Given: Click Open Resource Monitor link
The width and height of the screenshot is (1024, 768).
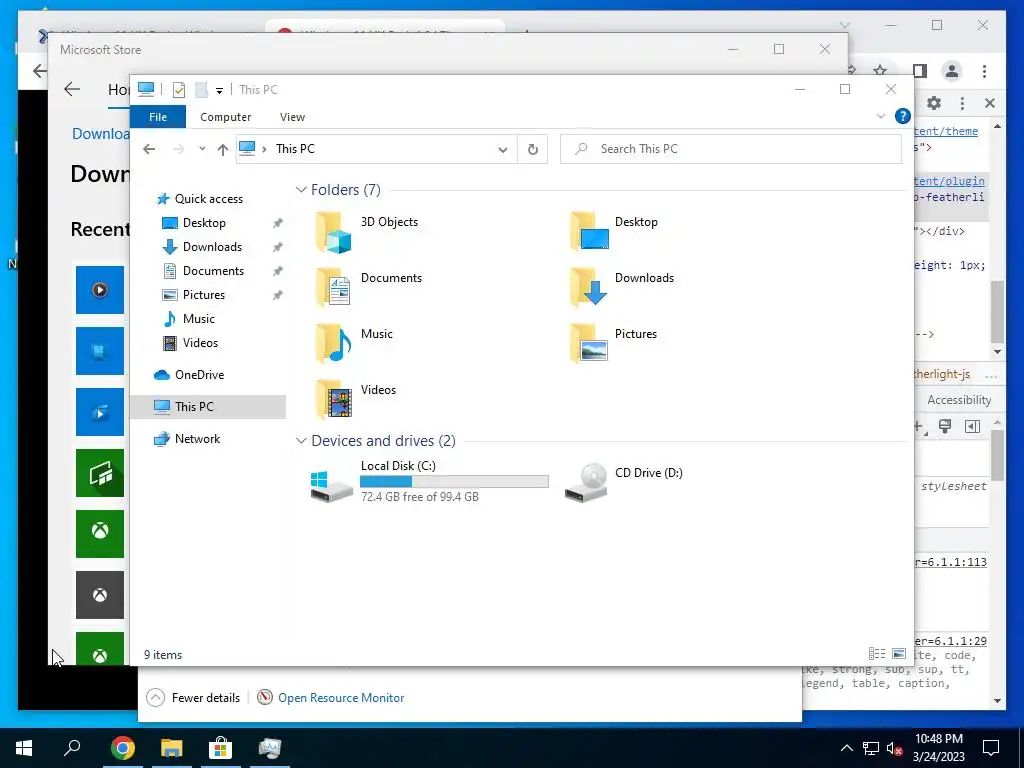Looking at the screenshot, I should [x=341, y=697].
